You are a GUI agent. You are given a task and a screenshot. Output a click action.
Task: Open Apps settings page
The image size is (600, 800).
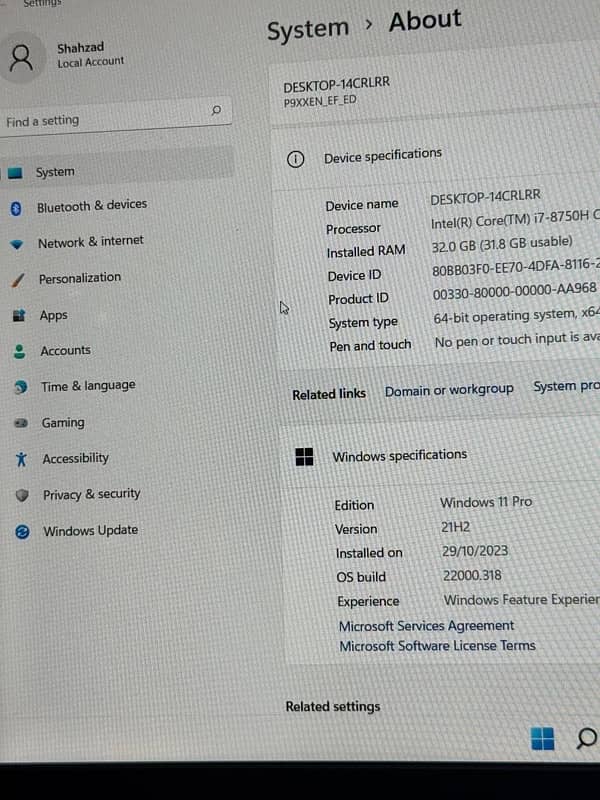(54, 315)
